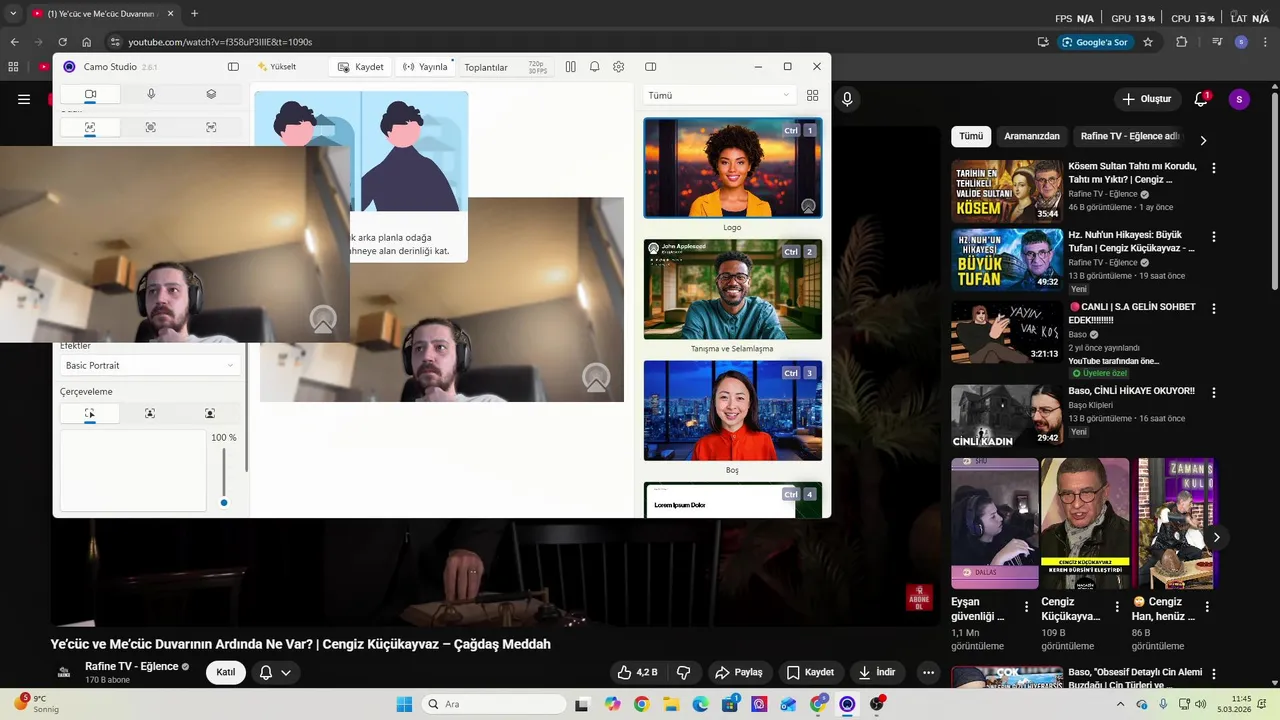This screenshot has width=1280, height=720.
Task: Open options for CİNLİ HİKAYE OKUYOR video
Action: 1214,393
